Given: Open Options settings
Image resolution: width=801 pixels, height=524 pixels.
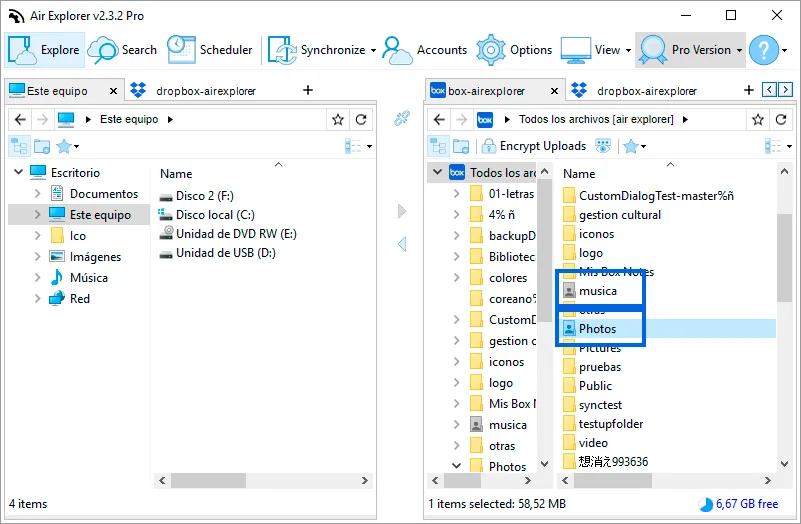Looking at the screenshot, I should pos(514,50).
